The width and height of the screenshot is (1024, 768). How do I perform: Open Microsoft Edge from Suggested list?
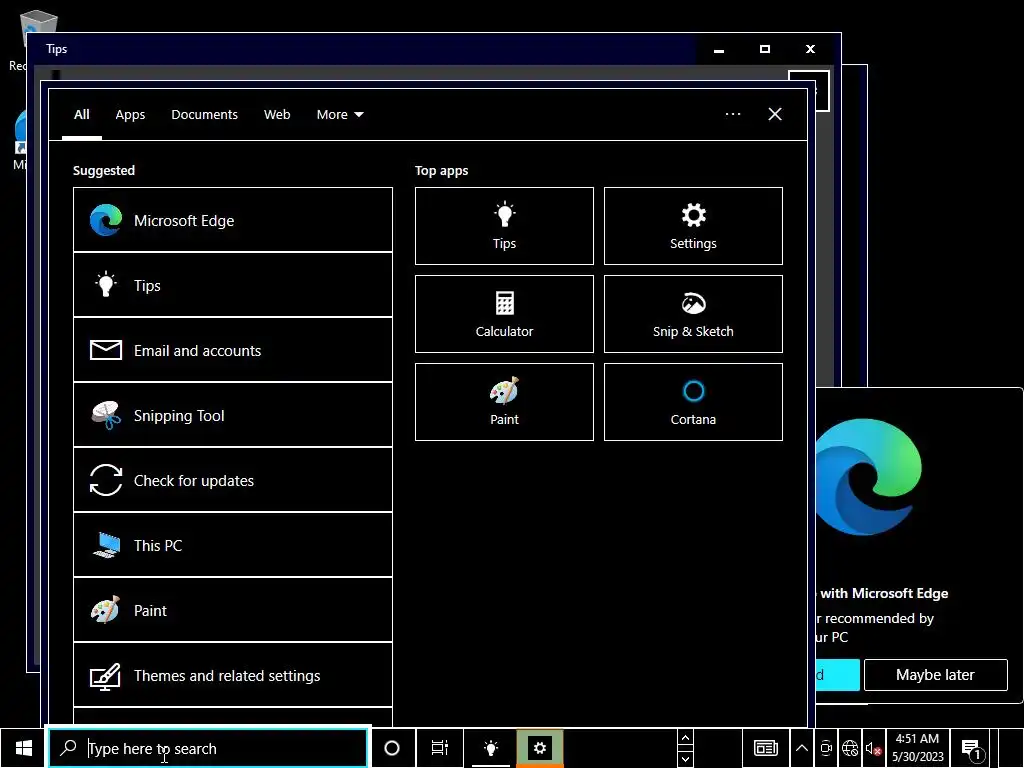coord(232,220)
